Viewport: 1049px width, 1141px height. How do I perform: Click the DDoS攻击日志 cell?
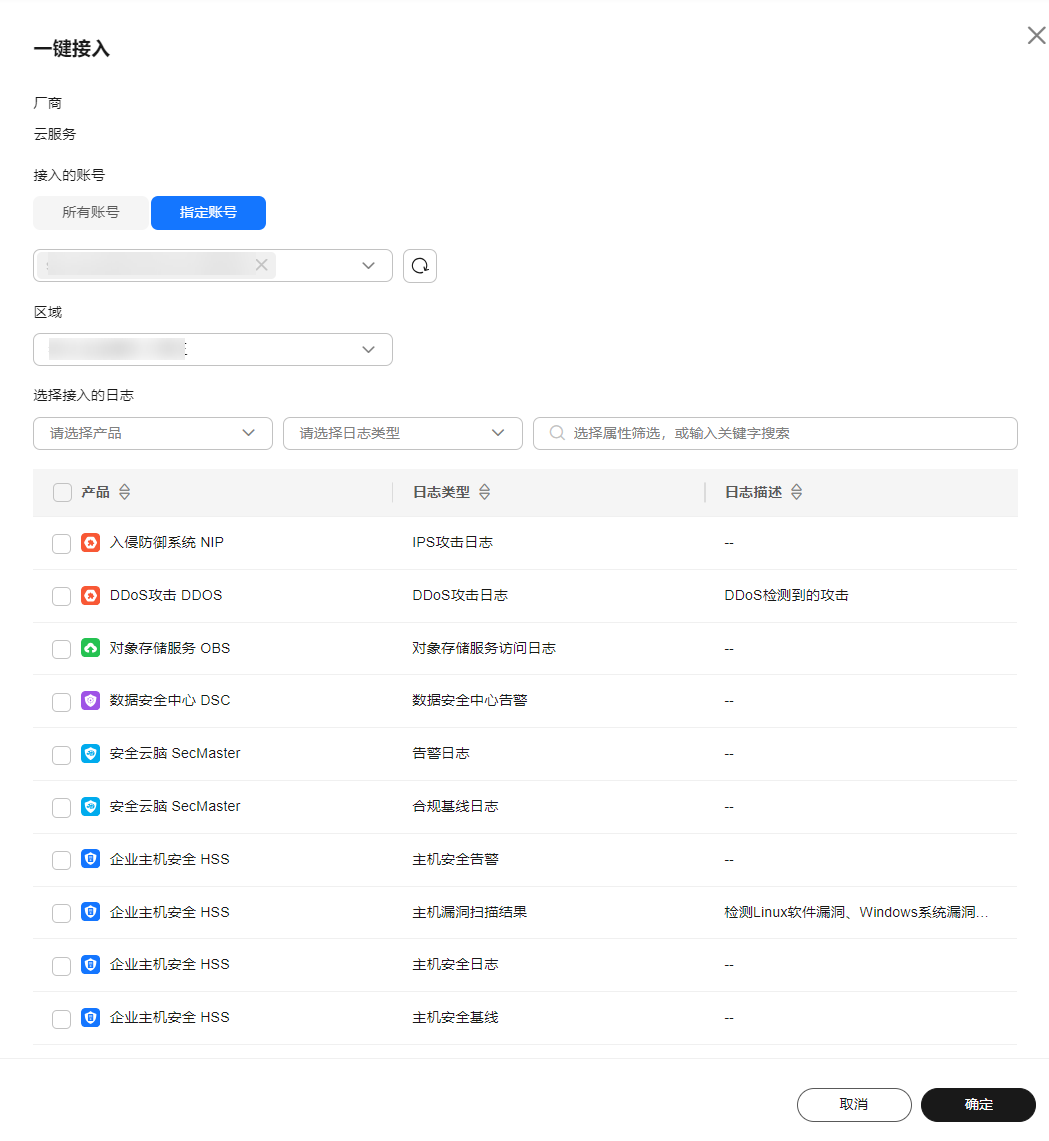[460, 595]
